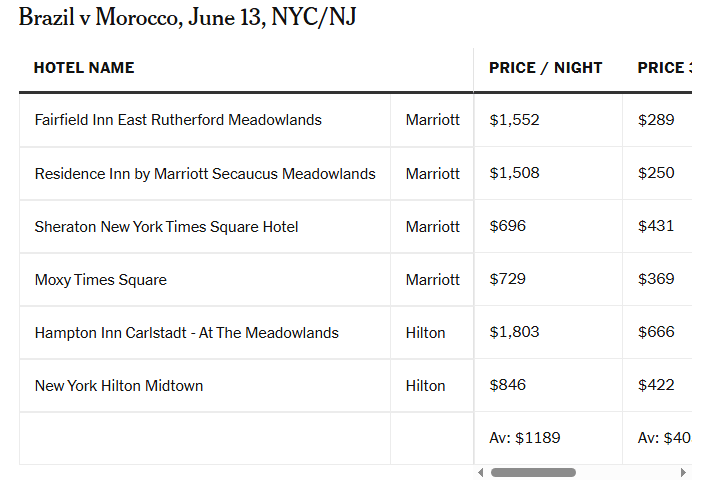Select Hampton Inn Carlstadt - At The Meadowlands
Screen dimensions: 701x490
click(186, 333)
